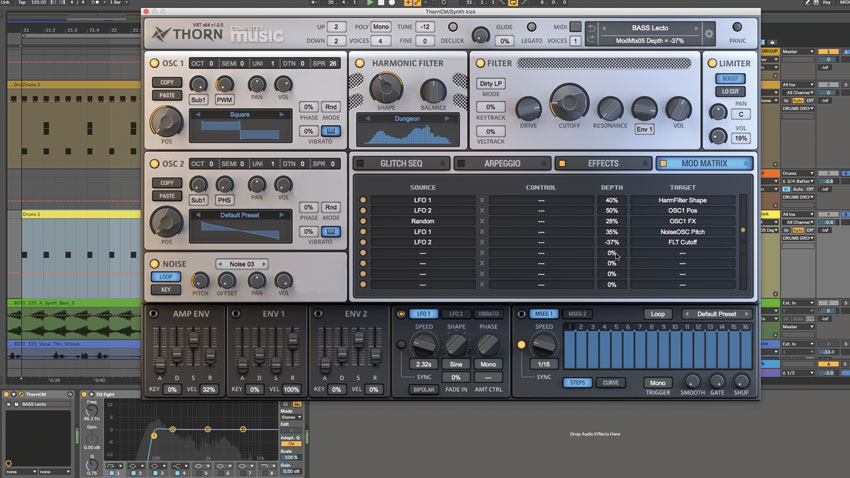Click OSC 1 vibrato waveform icon
The image size is (850, 478).
(331, 131)
